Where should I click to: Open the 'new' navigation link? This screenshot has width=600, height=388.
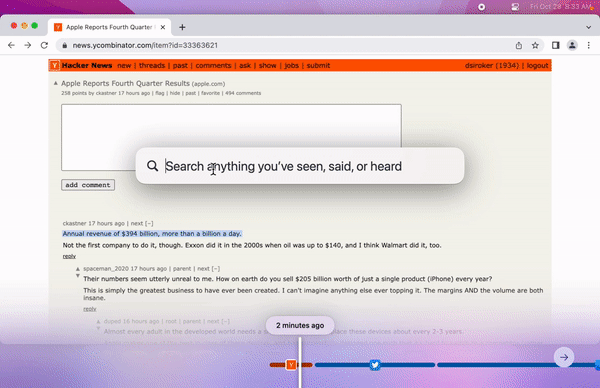[124, 65]
